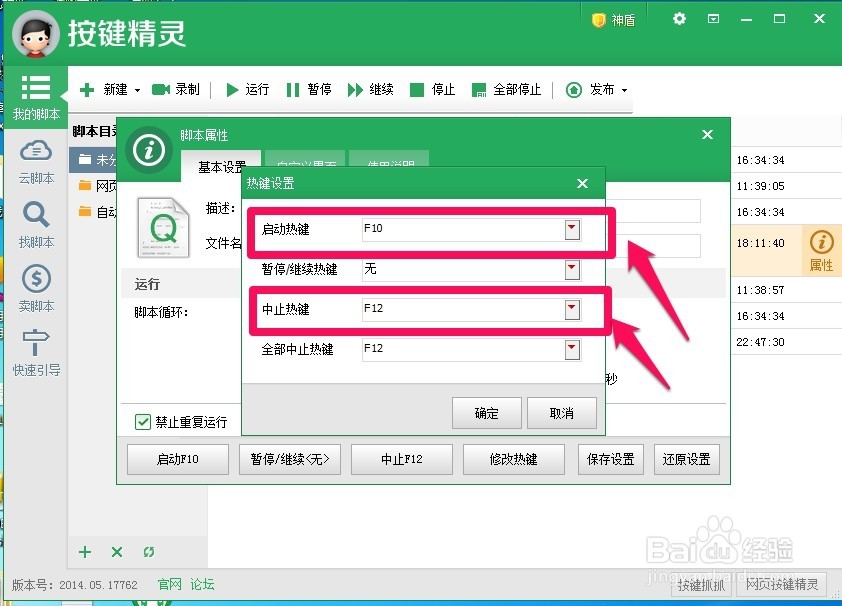The image size is (842, 606).
Task: Click 暂停 to pause the script
Action: tap(309, 89)
